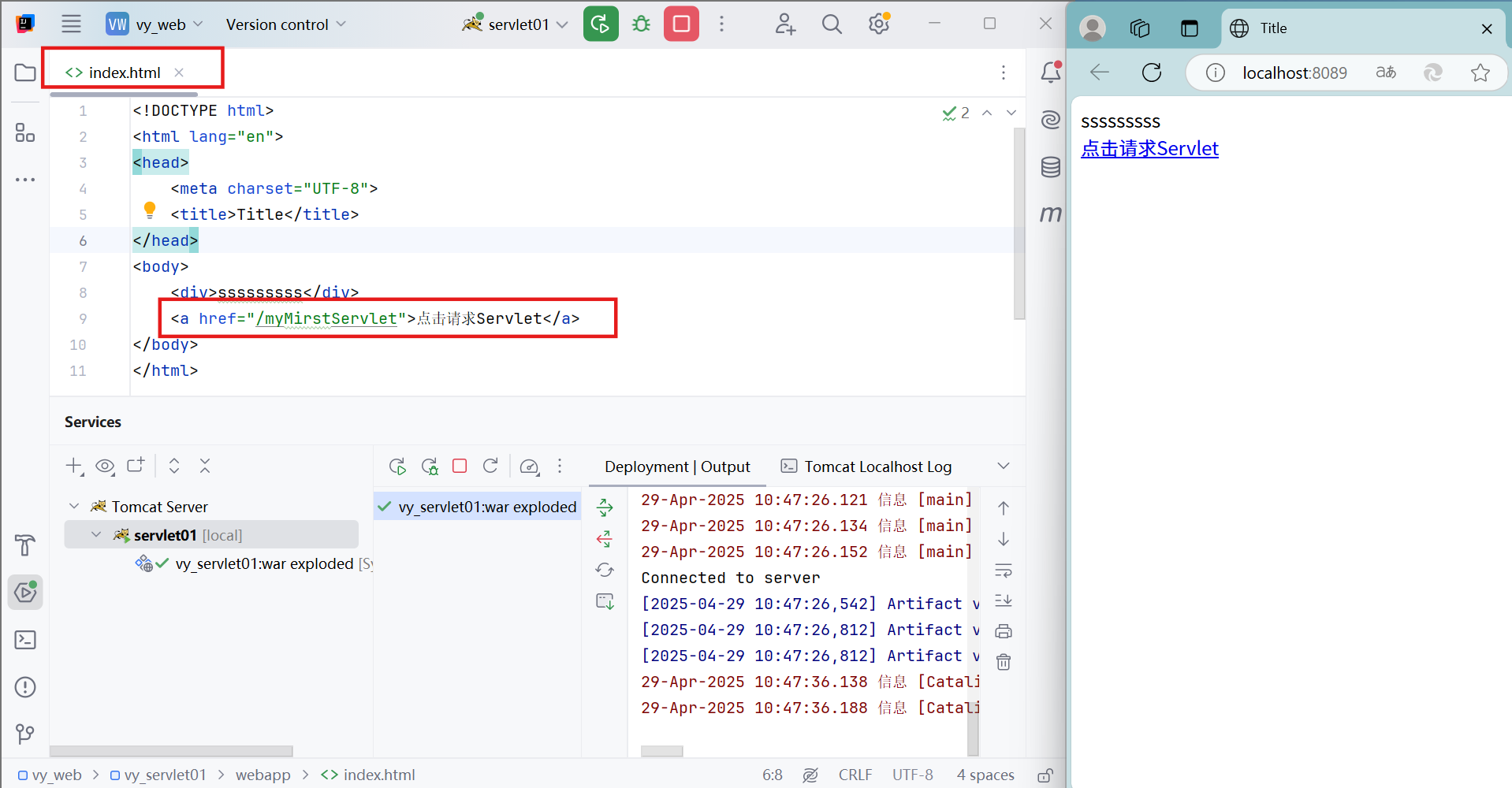Click the Commit changes checkmark indicator
Screen dimensions: 1512x788
click(949, 113)
